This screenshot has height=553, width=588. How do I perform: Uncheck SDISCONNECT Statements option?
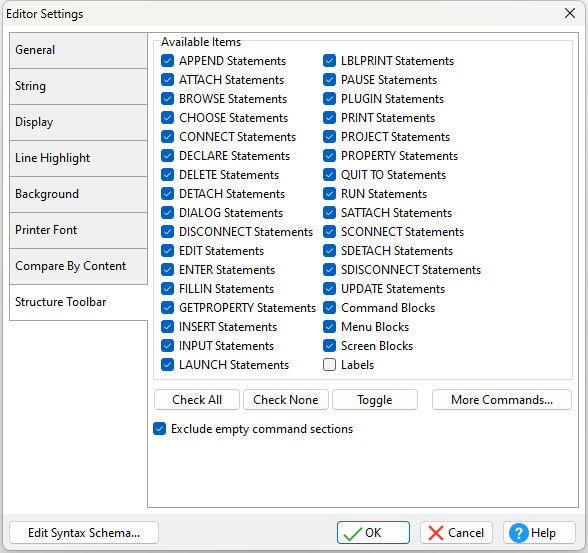(329, 270)
